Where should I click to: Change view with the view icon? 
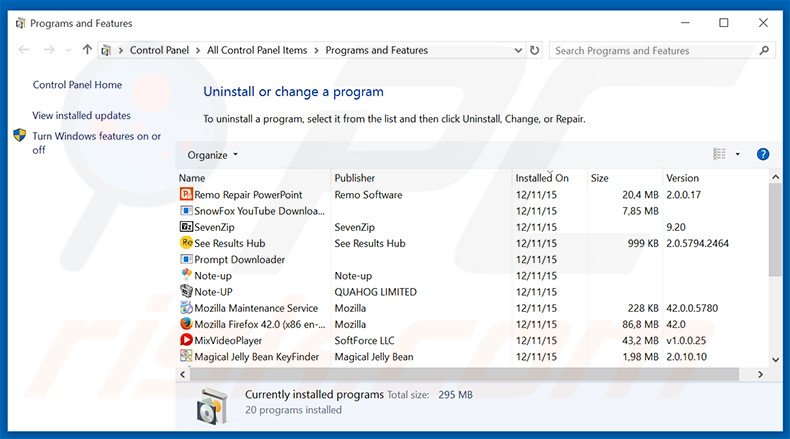[719, 154]
